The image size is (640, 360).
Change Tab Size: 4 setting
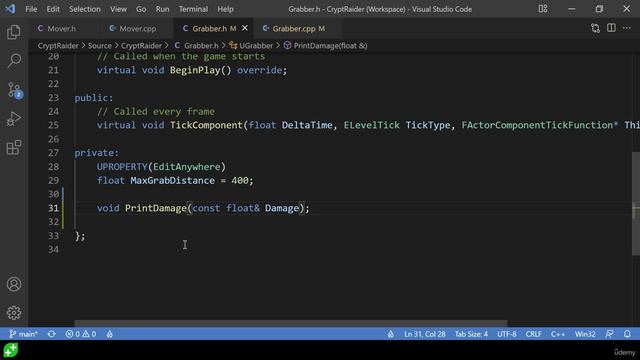click(x=471, y=334)
